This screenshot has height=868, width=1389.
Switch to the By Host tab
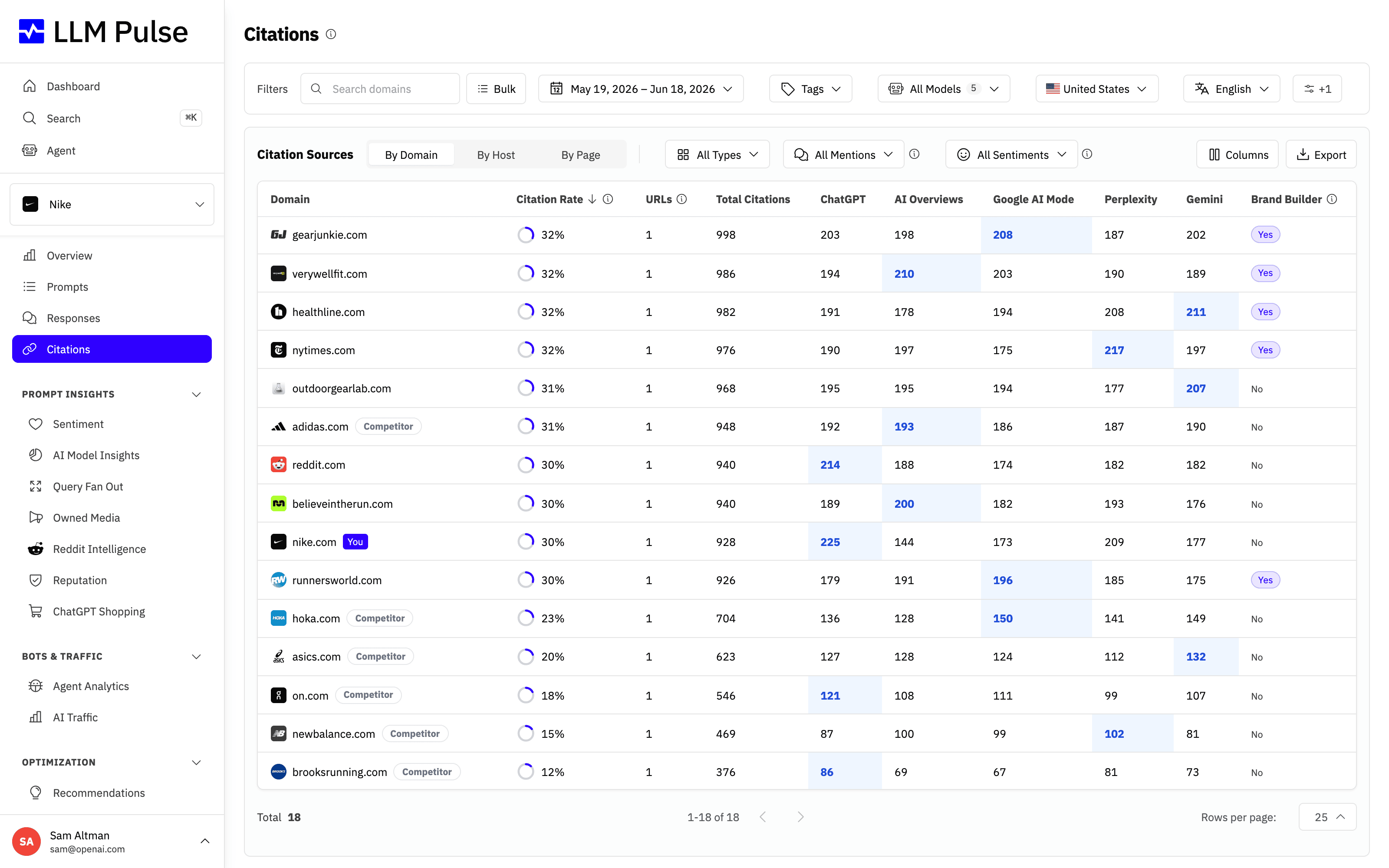click(496, 155)
